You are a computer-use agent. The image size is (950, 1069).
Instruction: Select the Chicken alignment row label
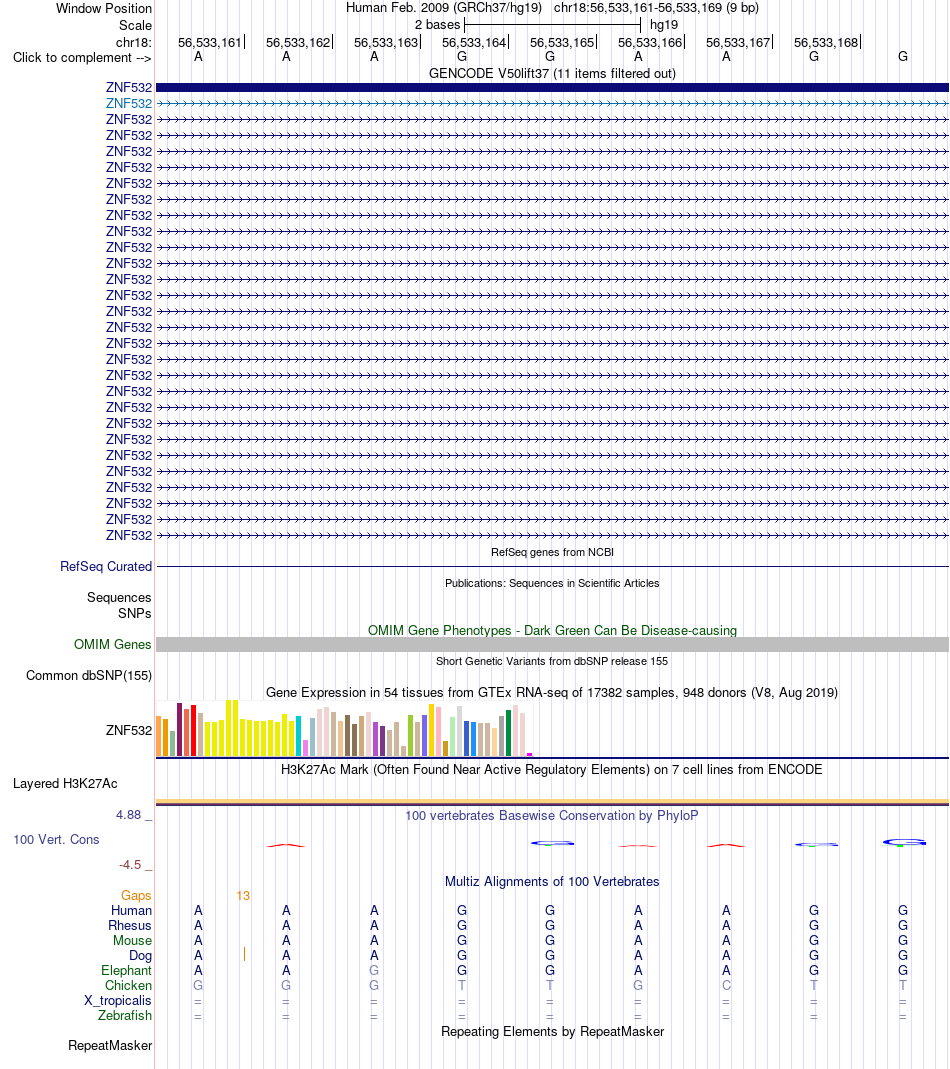point(128,986)
